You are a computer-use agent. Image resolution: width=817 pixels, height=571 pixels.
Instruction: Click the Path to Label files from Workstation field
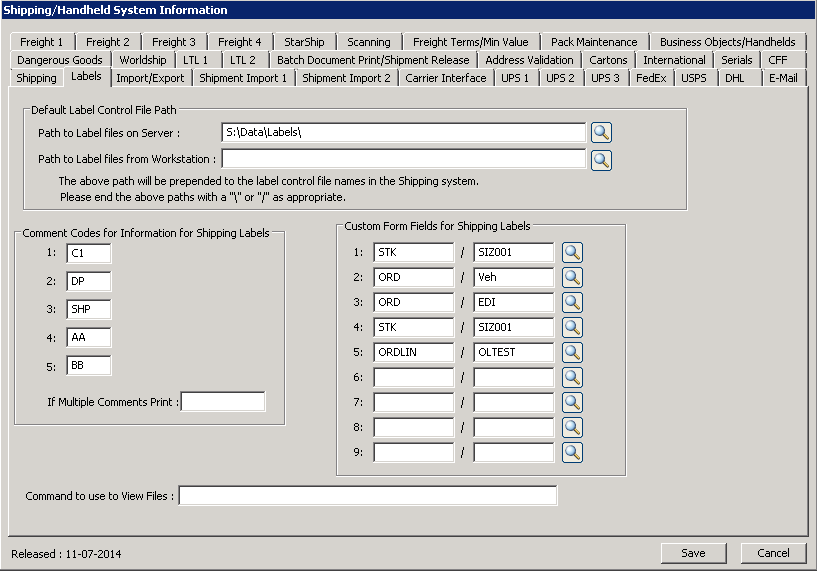tap(403, 159)
